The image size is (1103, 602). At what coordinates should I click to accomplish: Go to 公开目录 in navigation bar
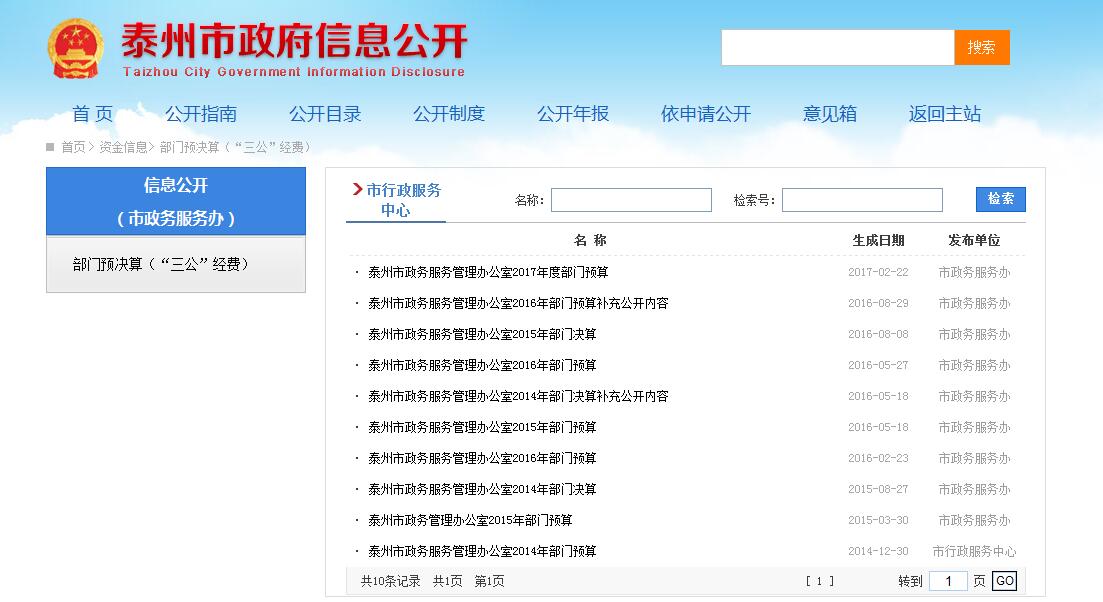click(x=325, y=114)
